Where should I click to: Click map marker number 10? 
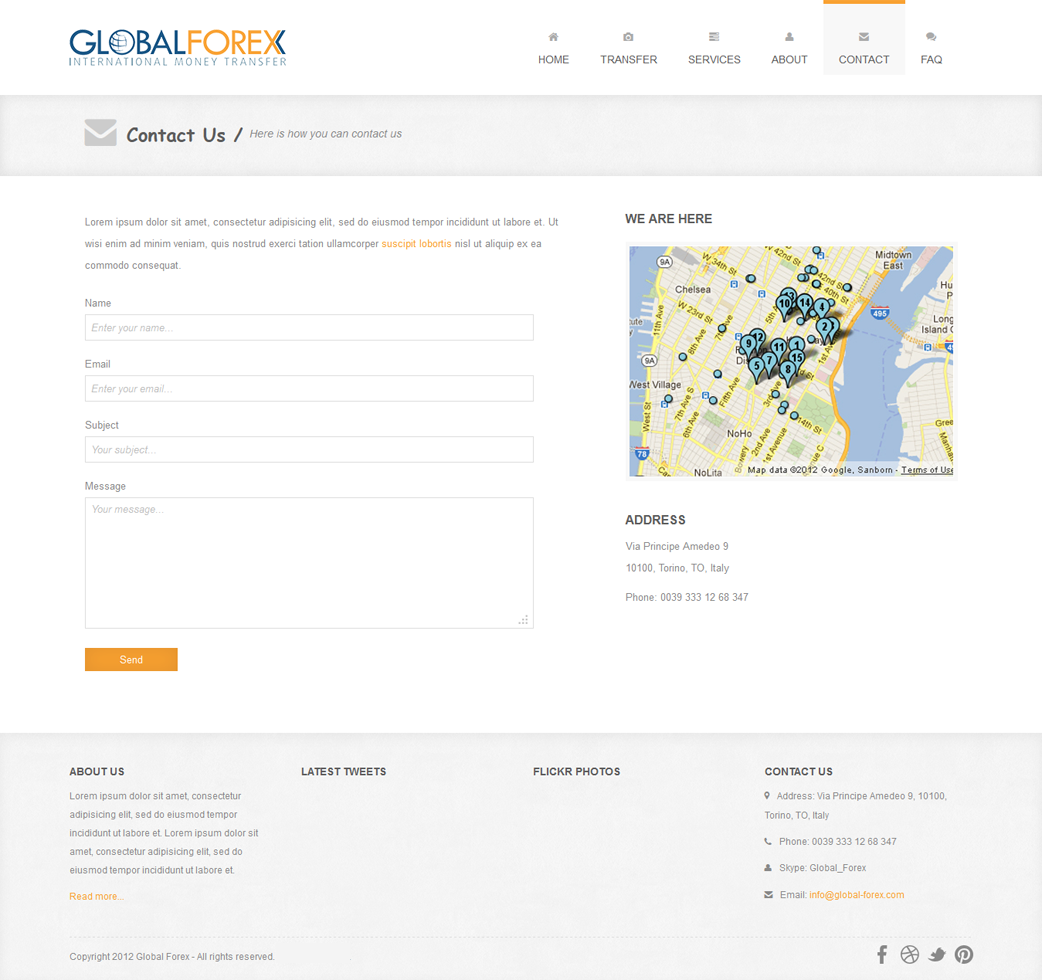(784, 306)
